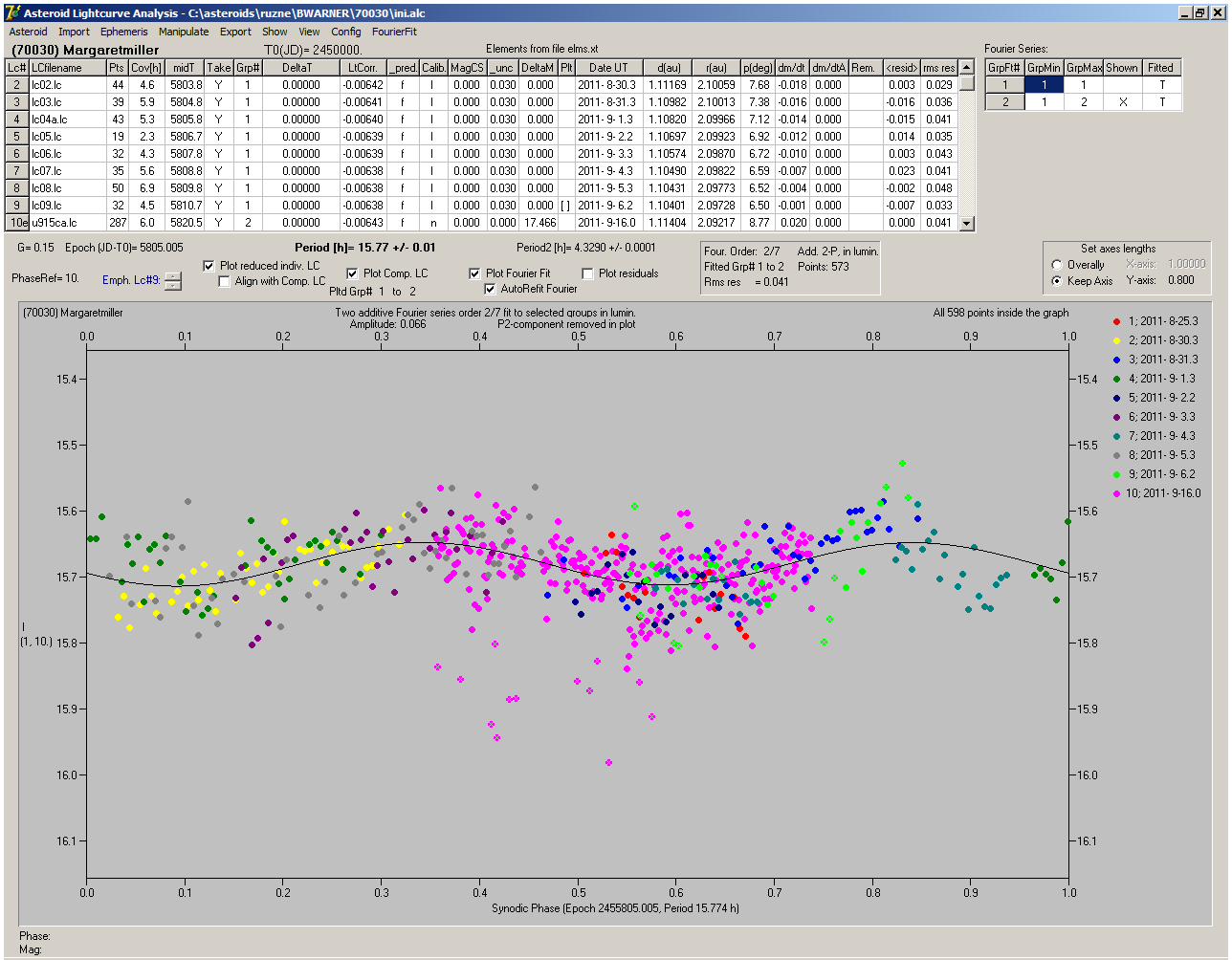
Task: Click the Take Y cell for lc05.lc
Action: [218, 137]
